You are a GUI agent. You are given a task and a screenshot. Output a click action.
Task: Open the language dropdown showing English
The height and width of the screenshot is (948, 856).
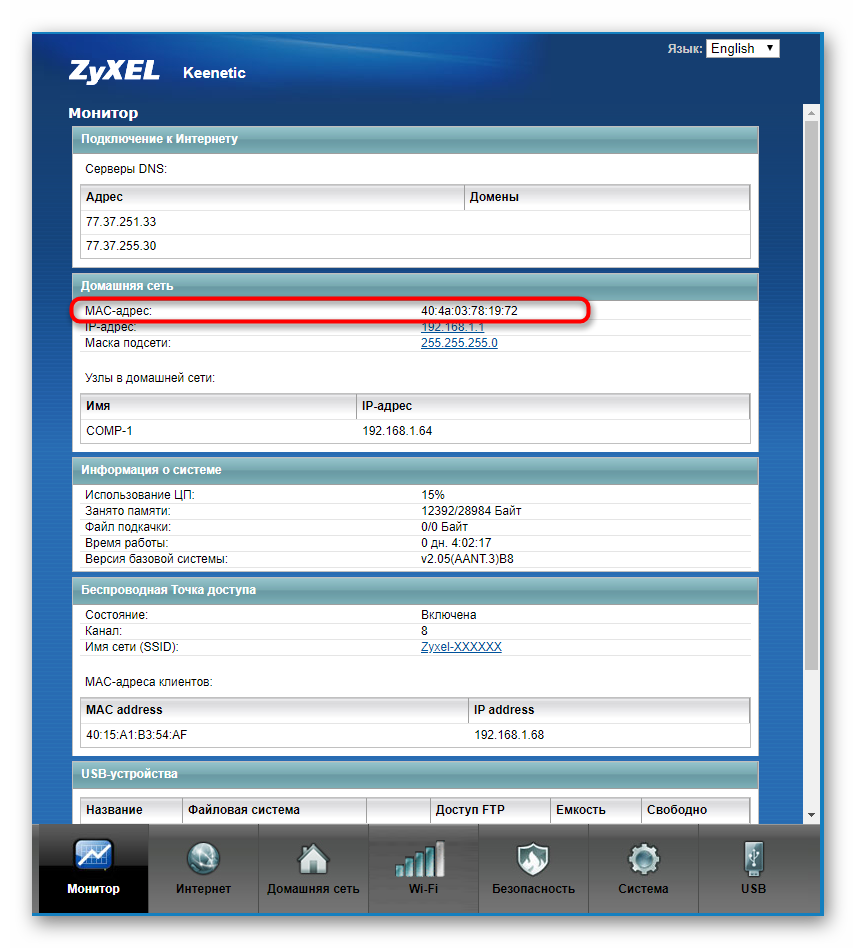(x=742, y=48)
